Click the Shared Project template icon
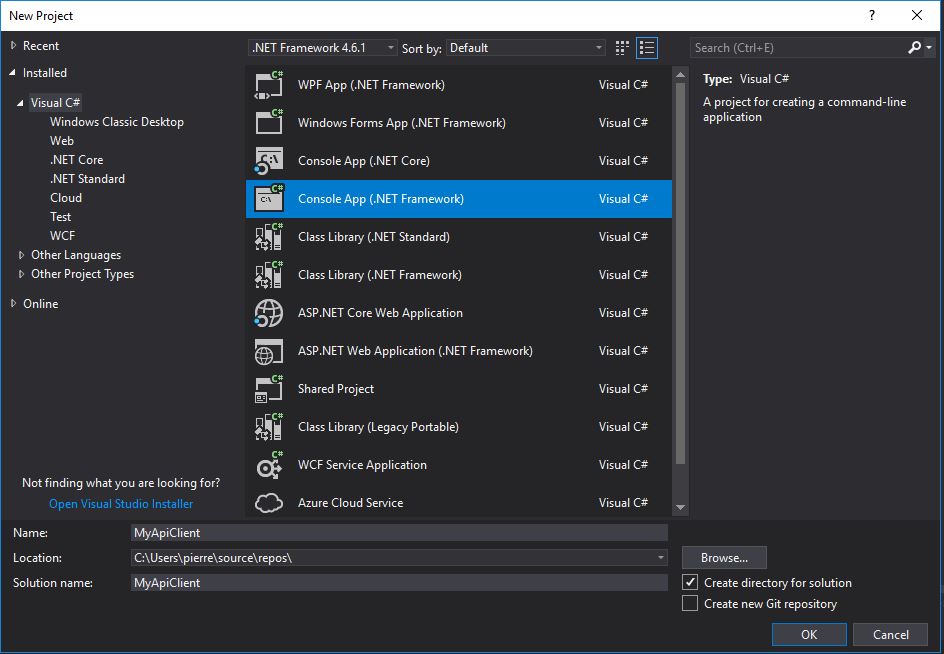 (269, 389)
